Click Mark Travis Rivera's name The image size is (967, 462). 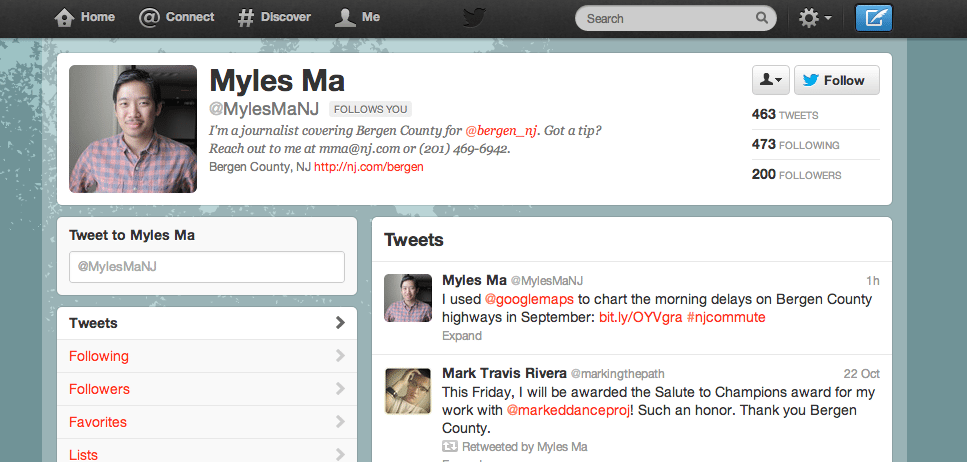tap(504, 373)
